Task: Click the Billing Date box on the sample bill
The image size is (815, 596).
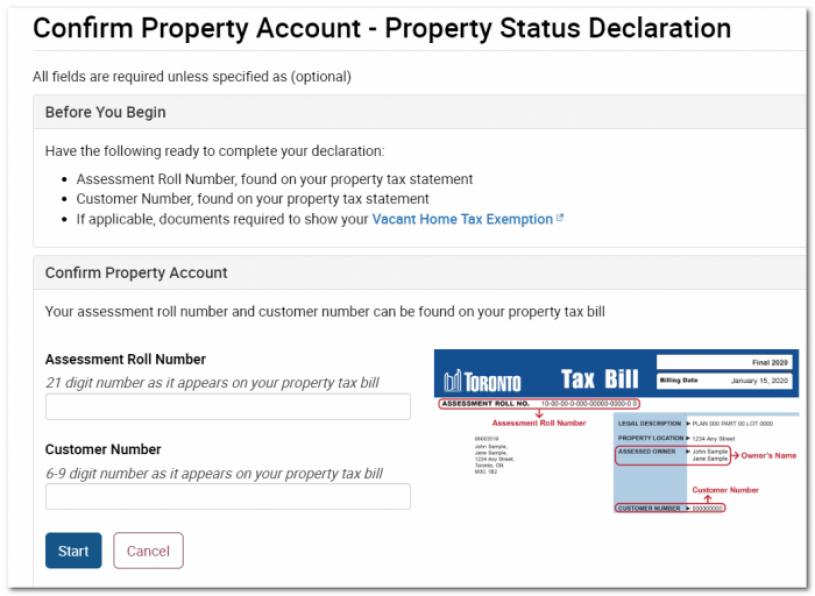Action: [724, 380]
